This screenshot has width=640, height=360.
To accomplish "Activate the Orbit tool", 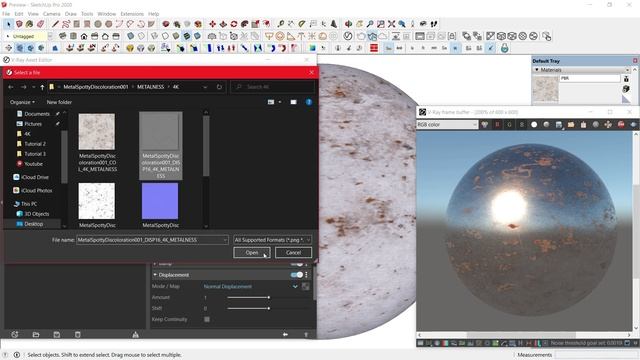I will coord(348,24).
